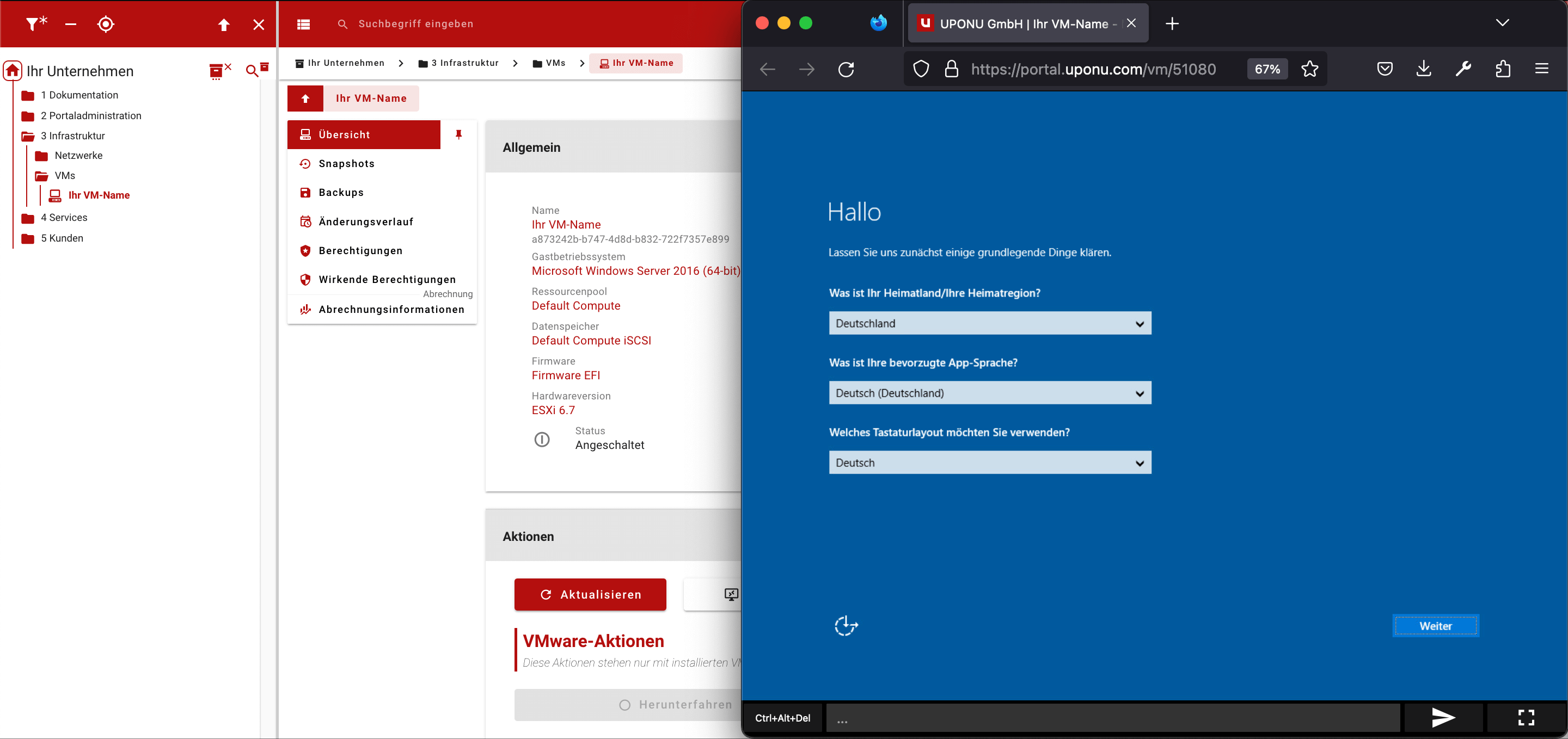Screen dimensions: 1568x739
Task: Click the Default Compute resource pool link
Action: point(576,306)
